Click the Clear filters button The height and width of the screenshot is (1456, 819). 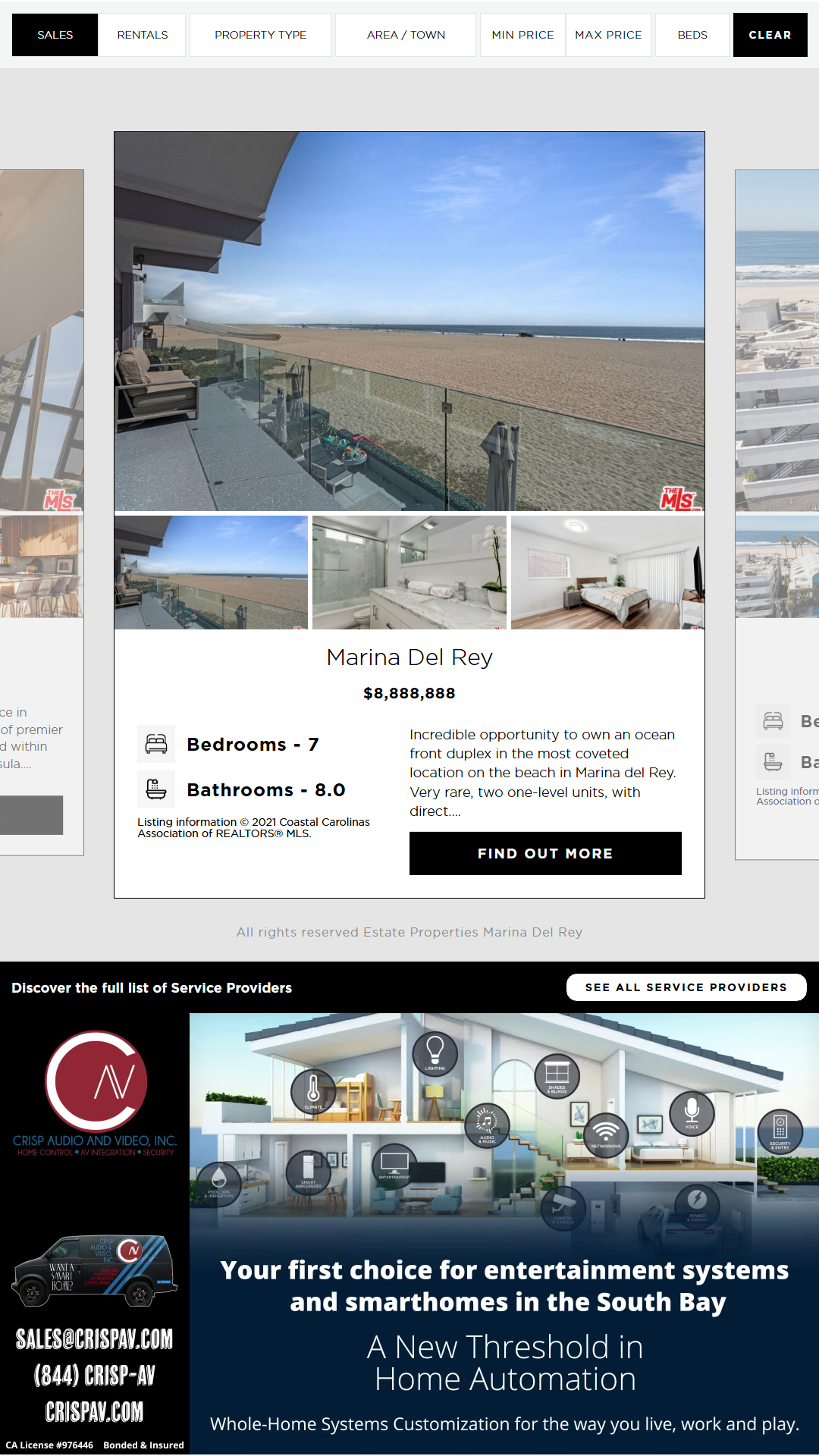[x=770, y=35]
